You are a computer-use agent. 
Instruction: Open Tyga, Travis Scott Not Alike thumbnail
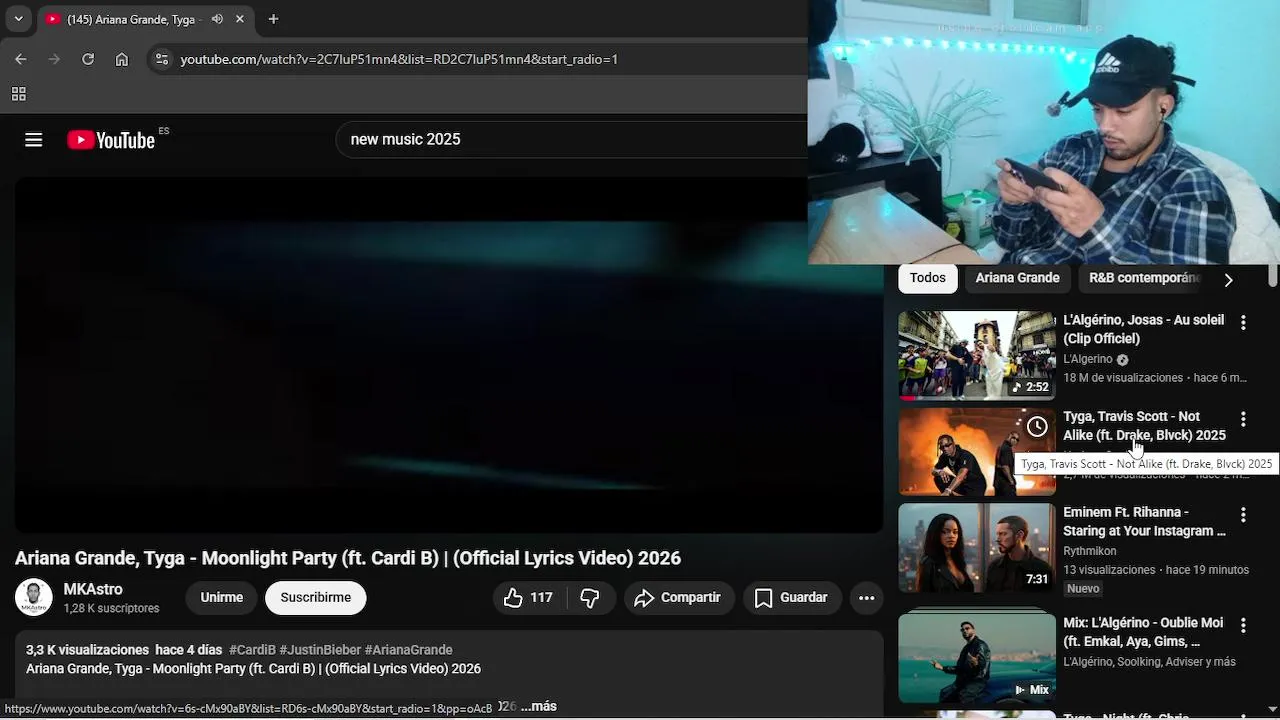976,451
